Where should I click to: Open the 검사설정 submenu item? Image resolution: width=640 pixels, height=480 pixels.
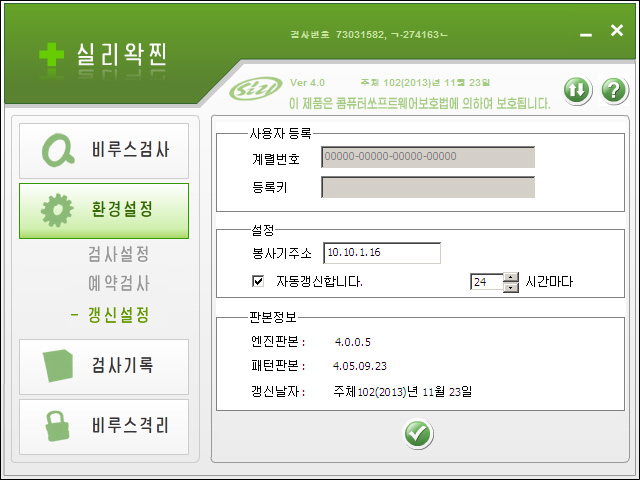(118, 254)
